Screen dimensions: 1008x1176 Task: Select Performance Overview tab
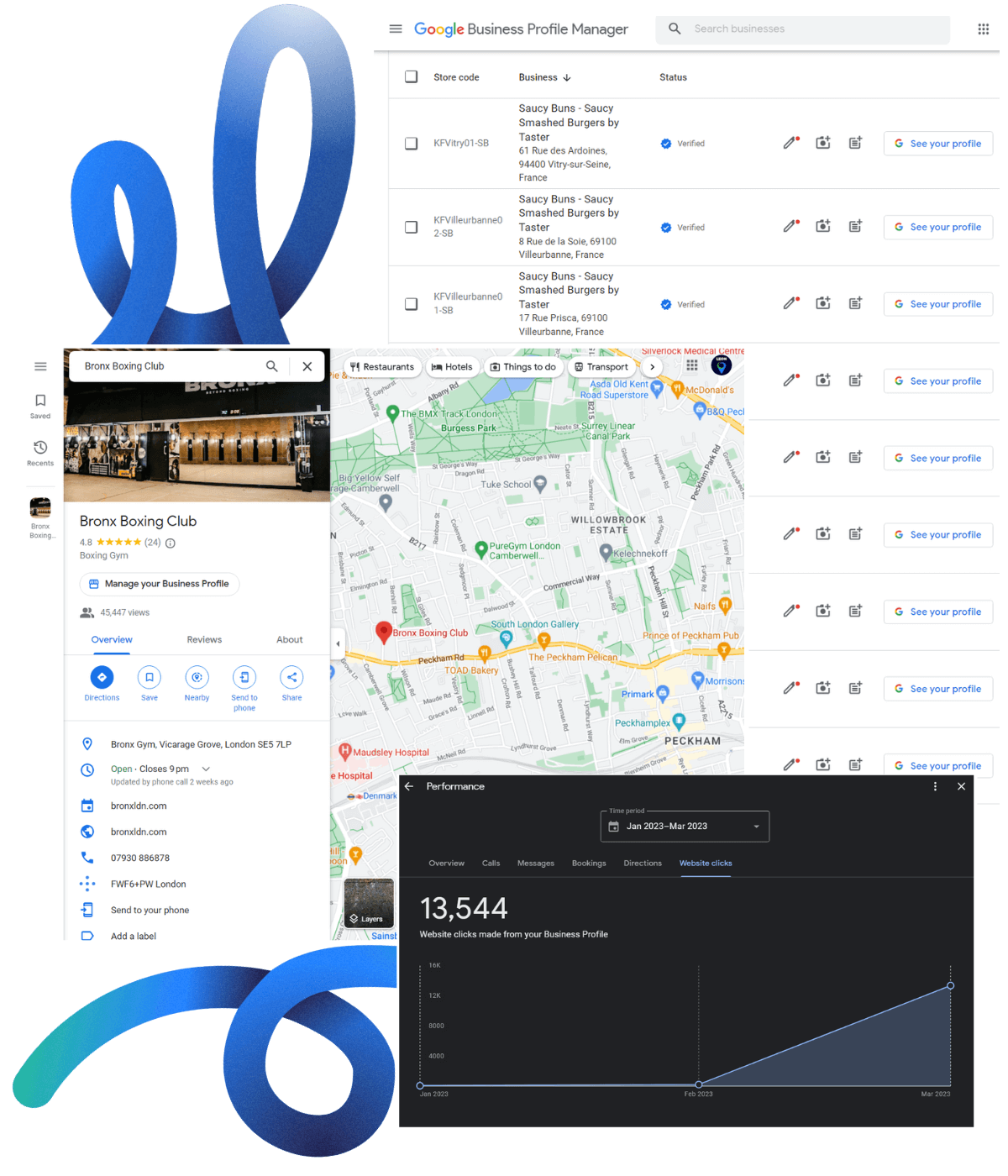click(x=446, y=864)
